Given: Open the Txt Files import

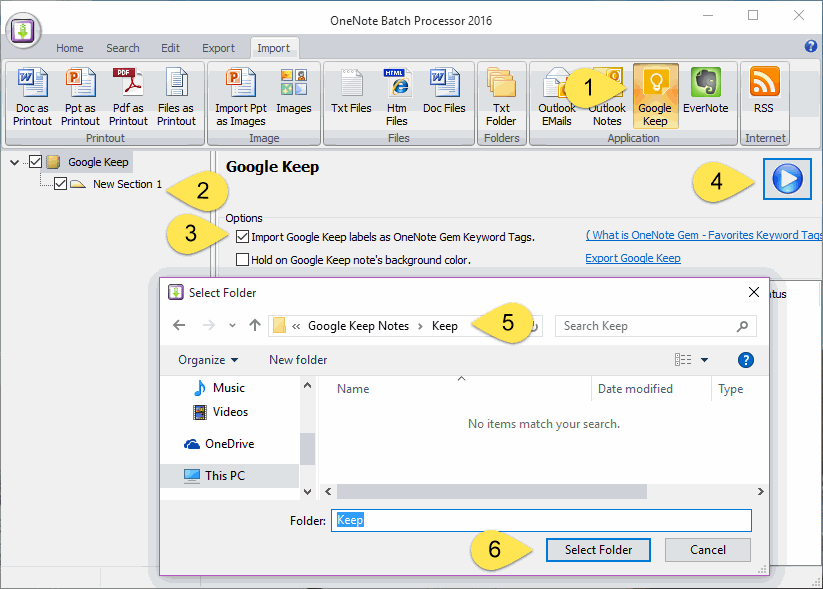Looking at the screenshot, I should pos(351,92).
